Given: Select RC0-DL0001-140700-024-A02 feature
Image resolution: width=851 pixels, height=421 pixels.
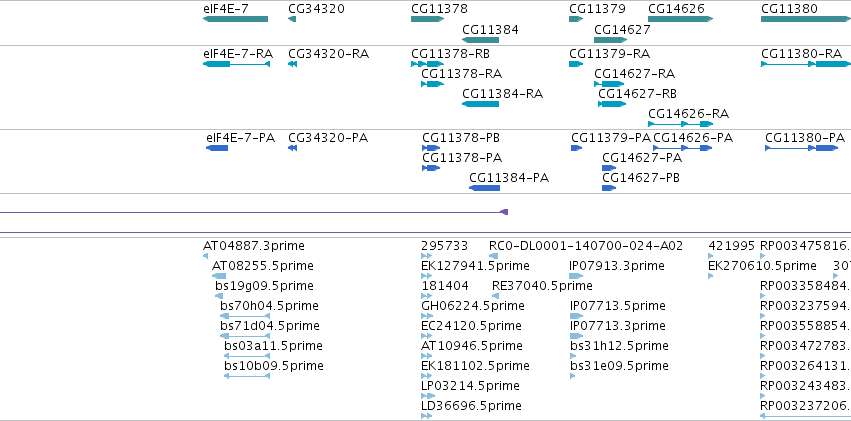Looking at the screenshot, I should point(493,256).
